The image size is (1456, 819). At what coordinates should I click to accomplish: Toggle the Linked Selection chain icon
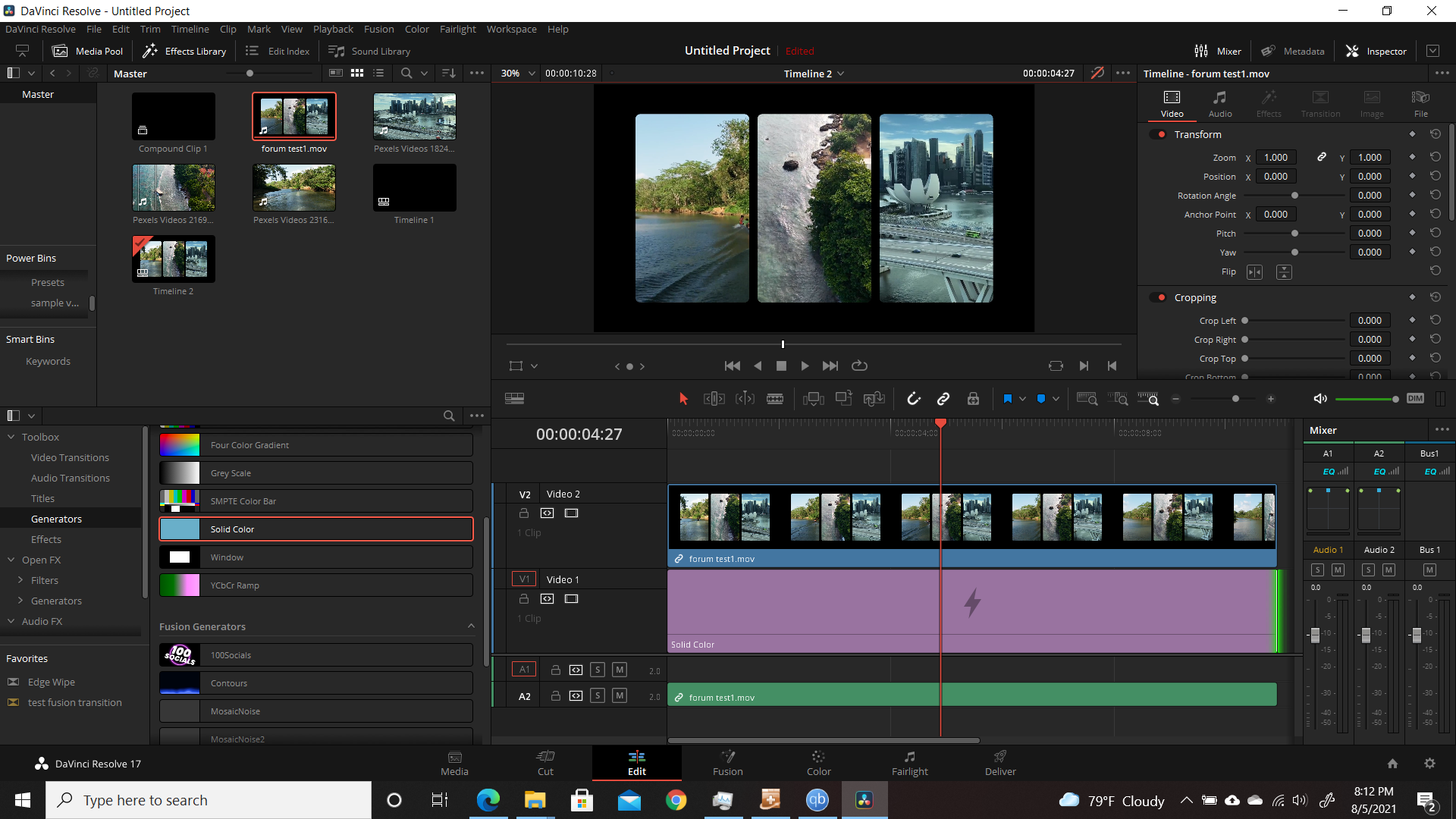(943, 399)
